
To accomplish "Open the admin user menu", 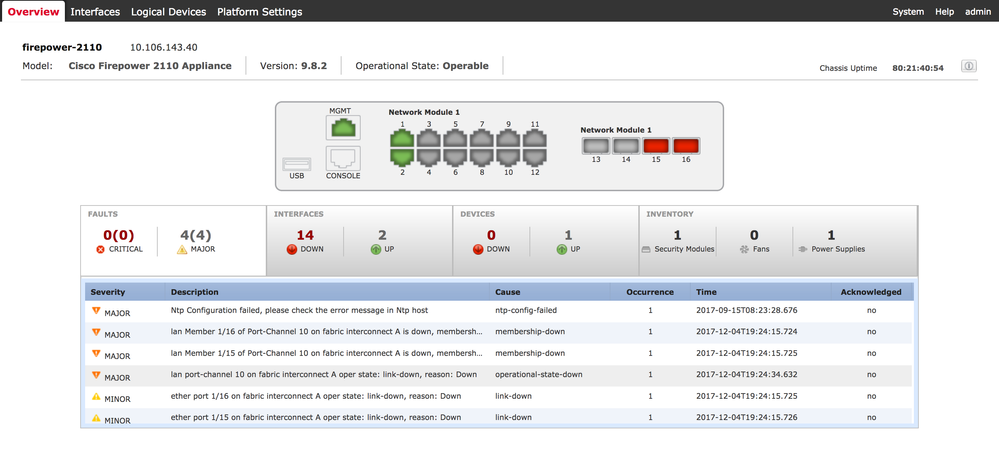I will (977, 11).
